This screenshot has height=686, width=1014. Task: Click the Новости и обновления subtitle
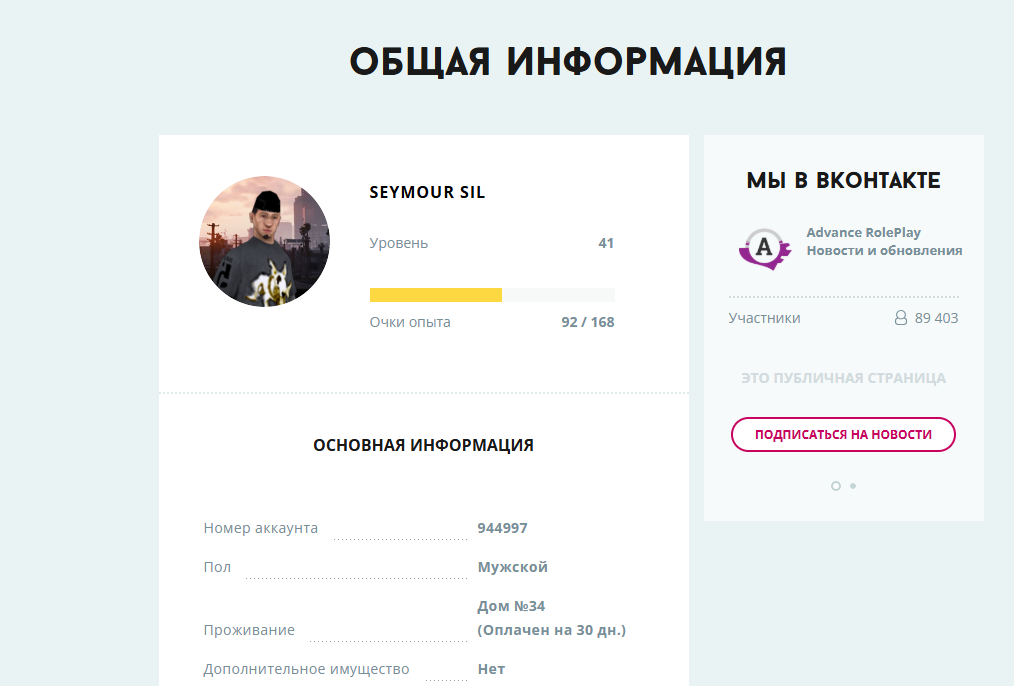point(884,250)
